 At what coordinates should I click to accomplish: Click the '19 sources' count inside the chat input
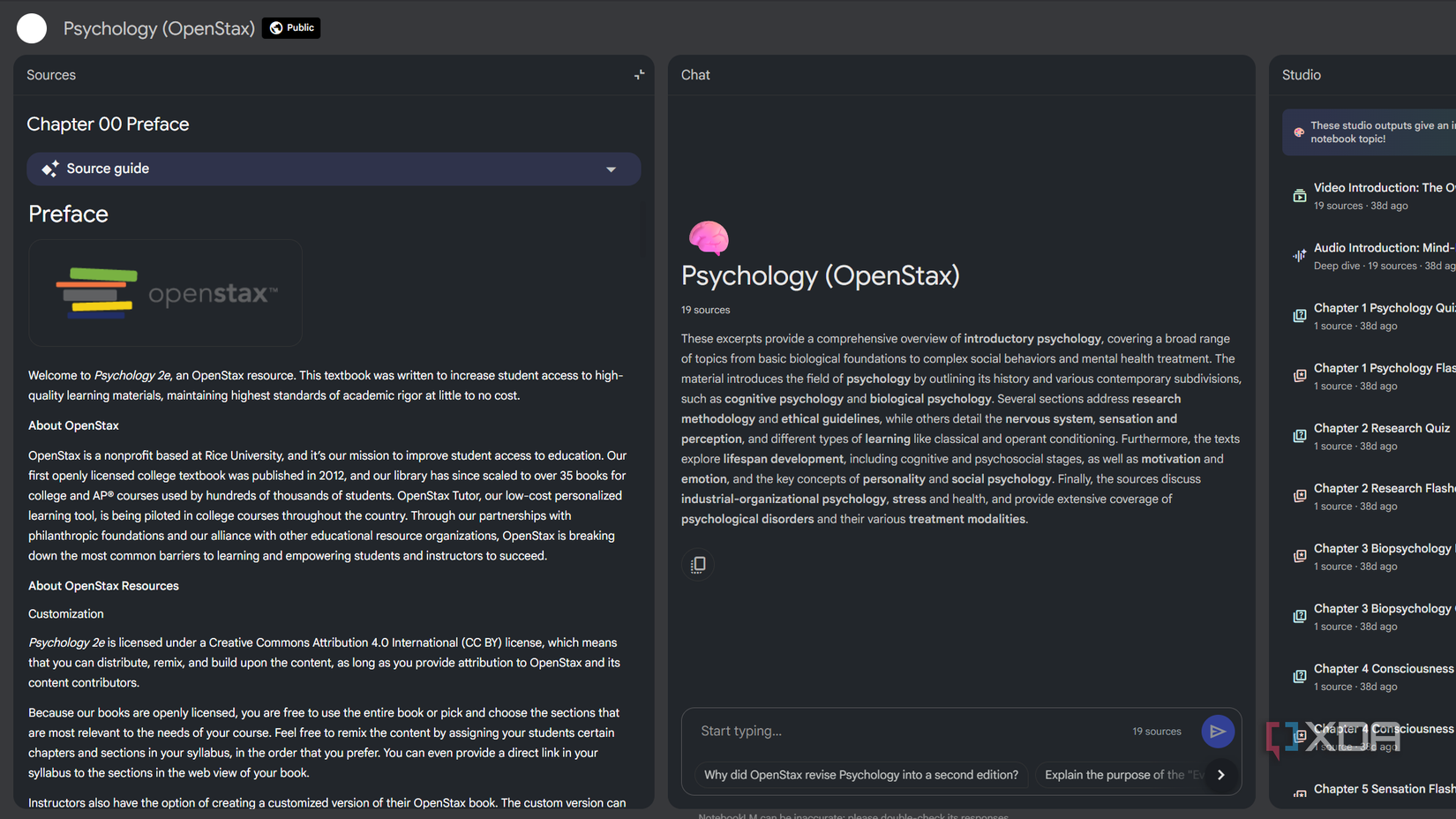(1157, 732)
